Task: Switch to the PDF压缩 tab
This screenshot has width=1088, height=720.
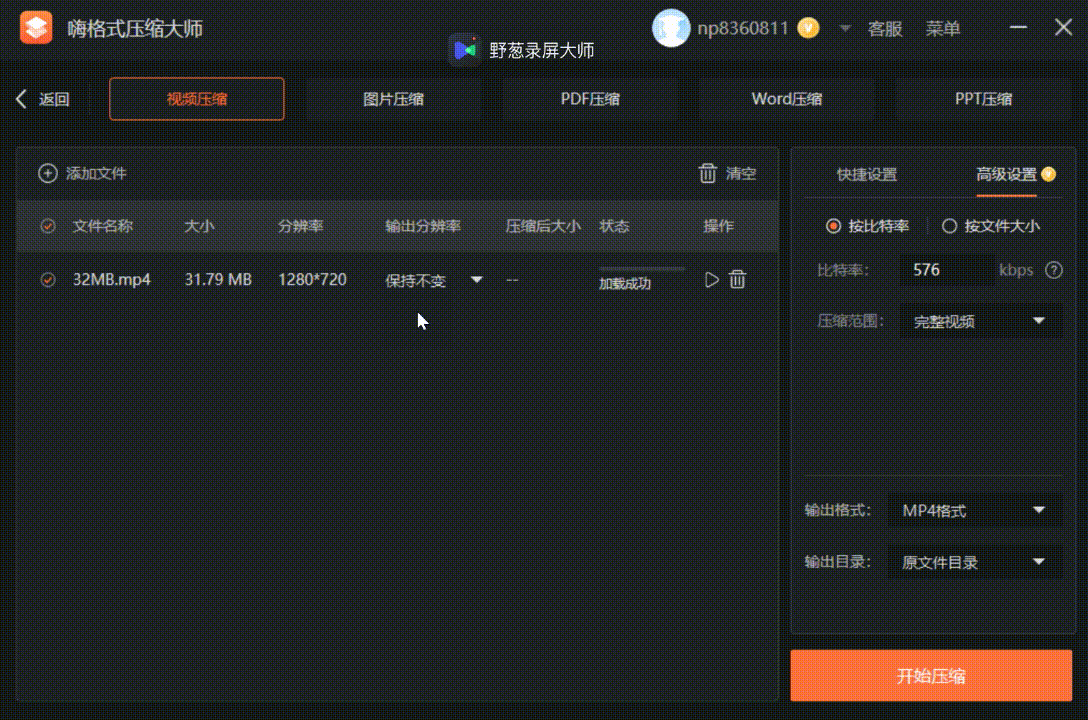Action: (590, 98)
